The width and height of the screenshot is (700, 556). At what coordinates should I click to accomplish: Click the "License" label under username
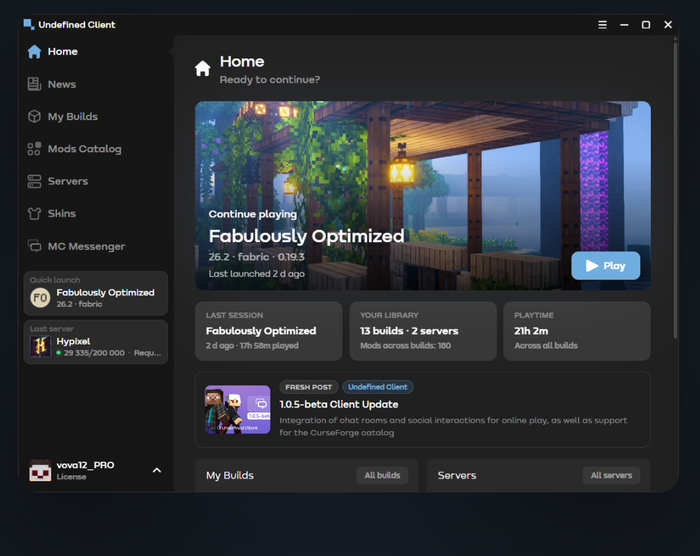[x=71, y=477]
